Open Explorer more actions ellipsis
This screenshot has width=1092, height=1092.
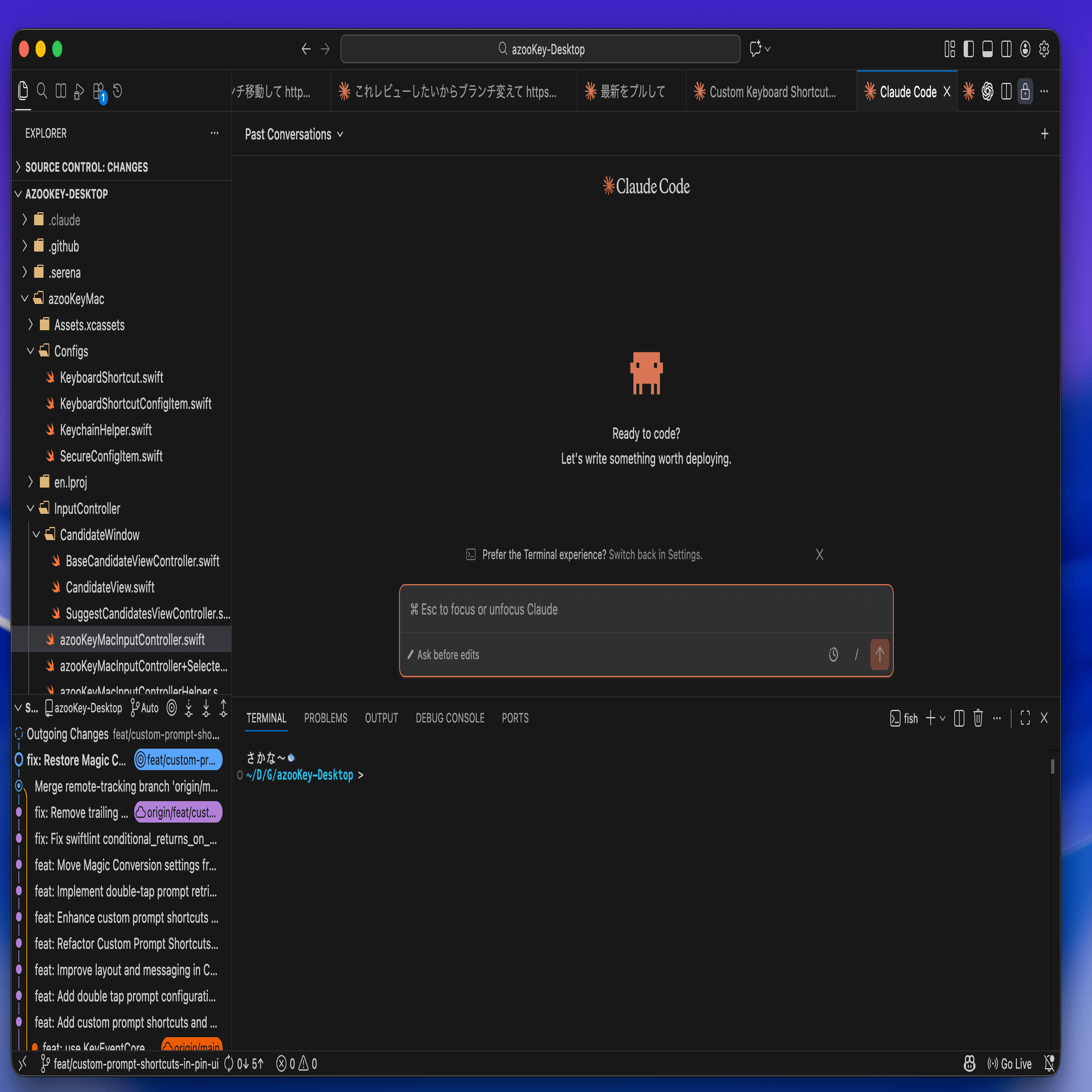(x=215, y=133)
